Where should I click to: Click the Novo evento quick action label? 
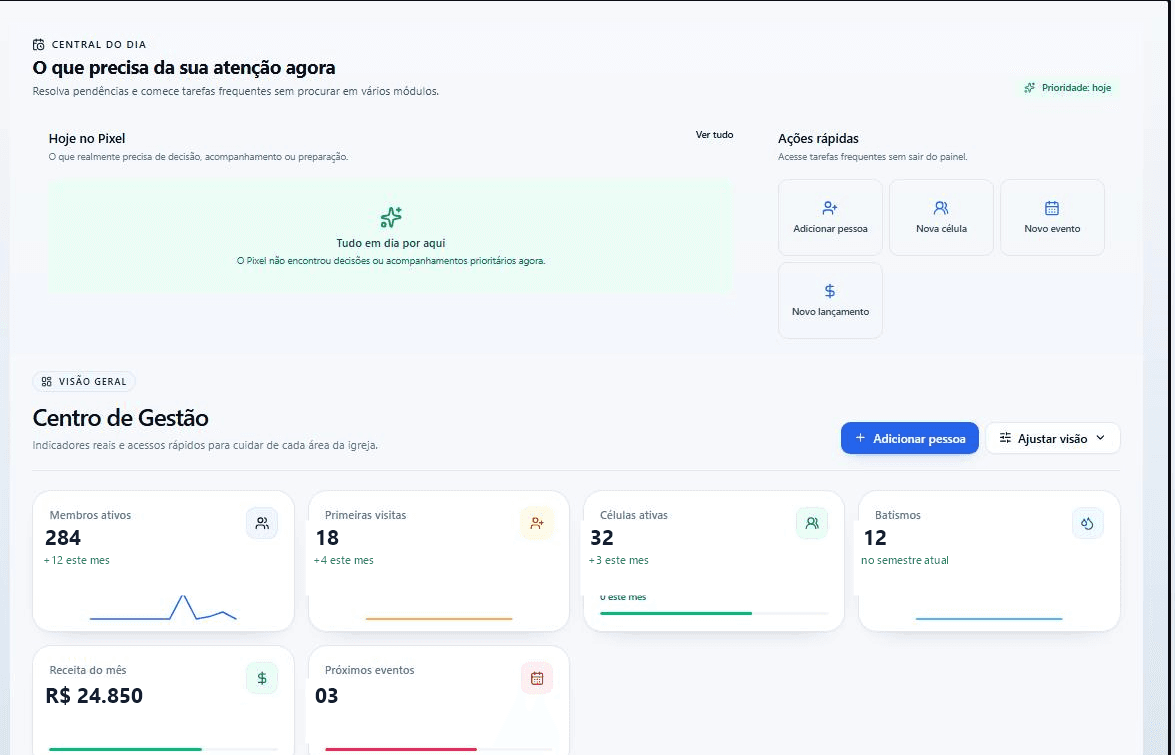point(1052,229)
